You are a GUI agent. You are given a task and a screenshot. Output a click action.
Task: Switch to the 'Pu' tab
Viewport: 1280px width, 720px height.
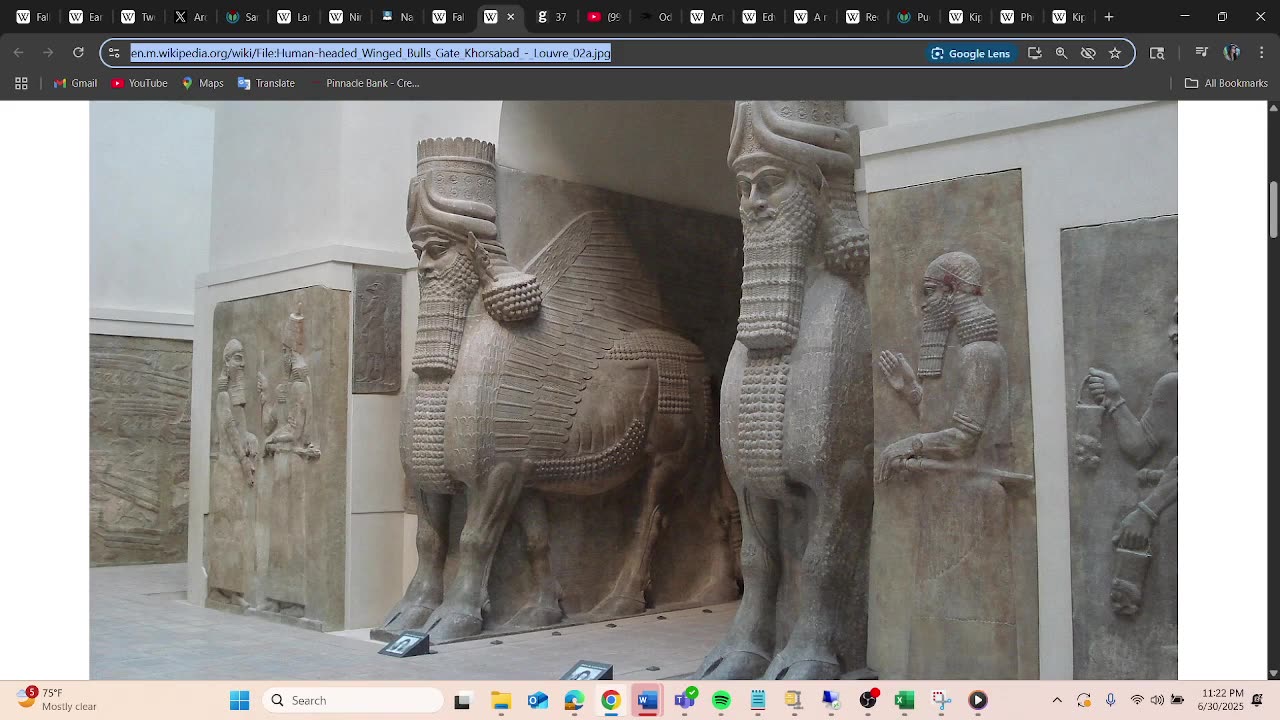(x=914, y=17)
